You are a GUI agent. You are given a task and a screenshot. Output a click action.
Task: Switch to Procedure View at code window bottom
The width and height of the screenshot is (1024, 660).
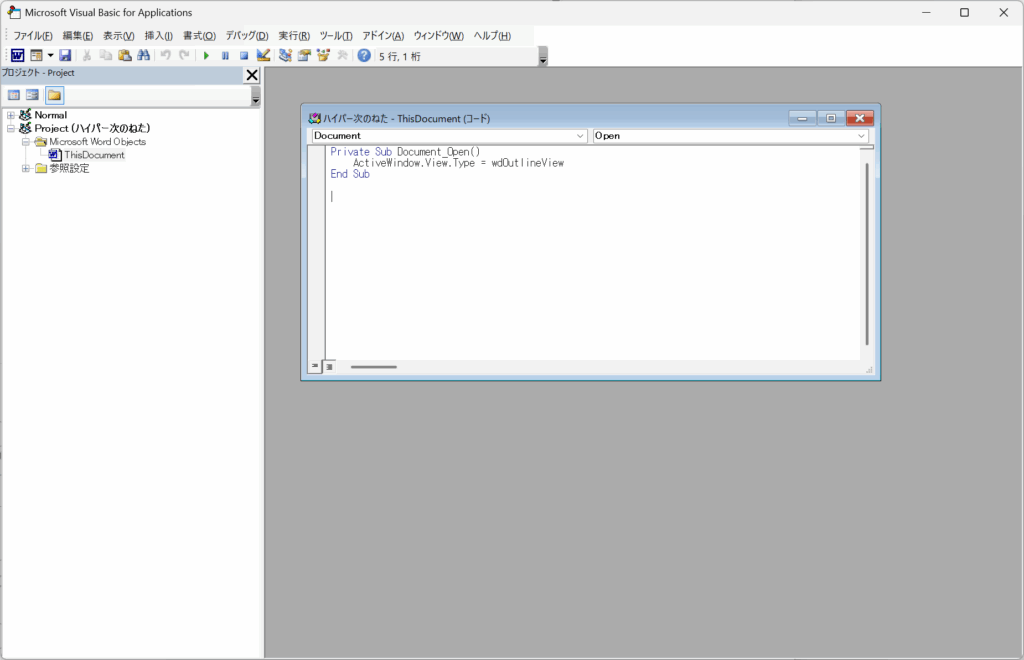coord(314,367)
